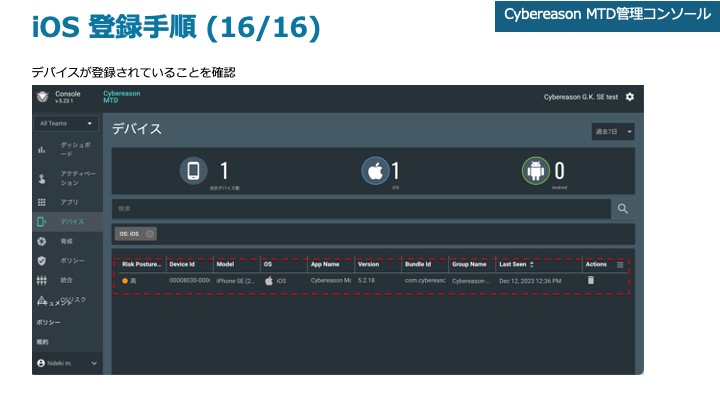Click the デバイス sidebar device icon
720x405 pixels.
41,222
